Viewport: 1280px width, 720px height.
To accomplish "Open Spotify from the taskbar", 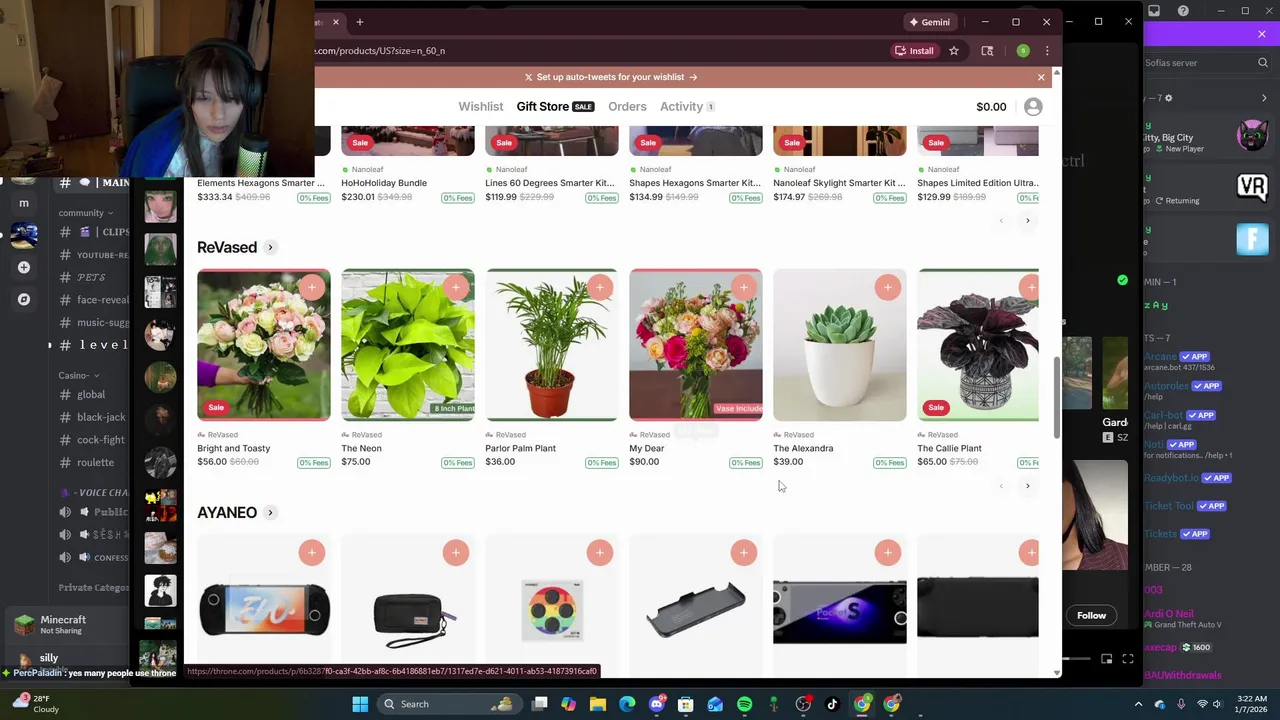I will click(745, 704).
